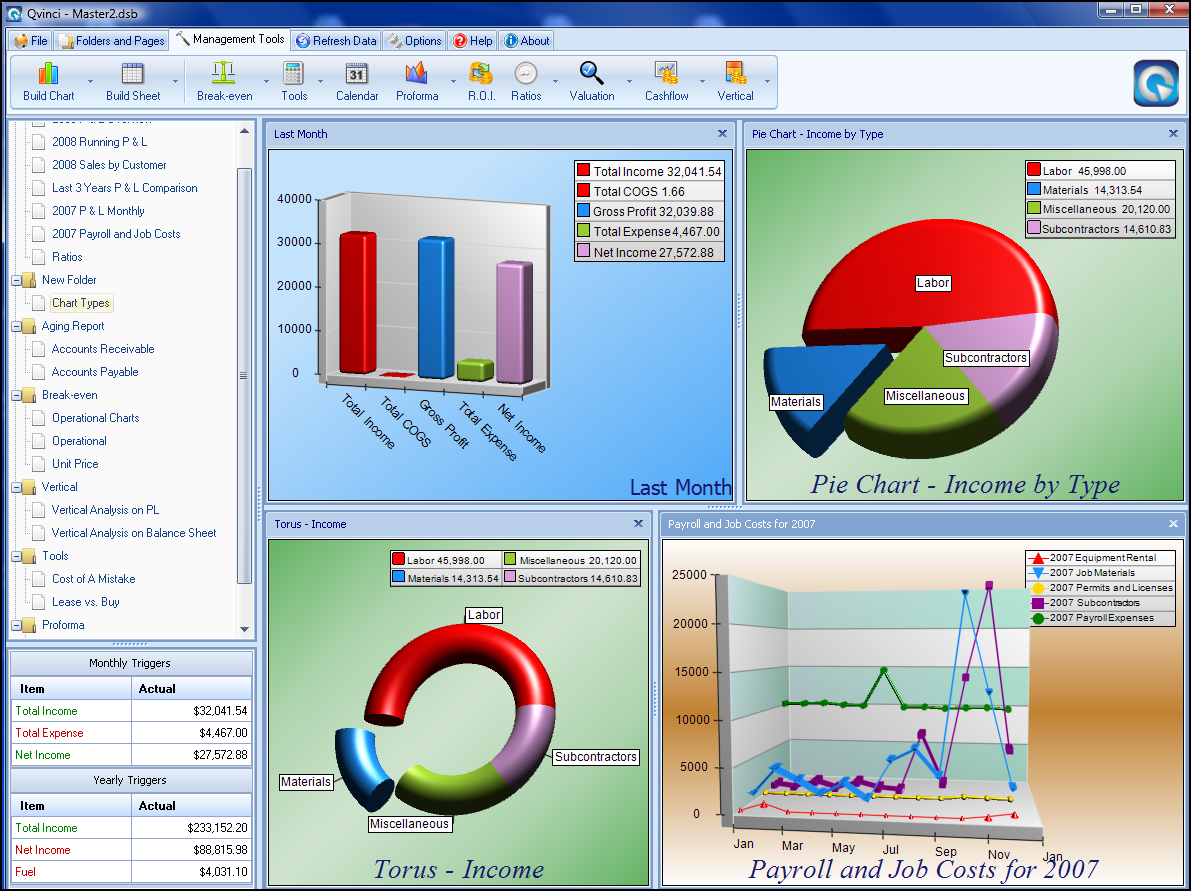
Task: Open the Calendar tool
Action: click(357, 82)
